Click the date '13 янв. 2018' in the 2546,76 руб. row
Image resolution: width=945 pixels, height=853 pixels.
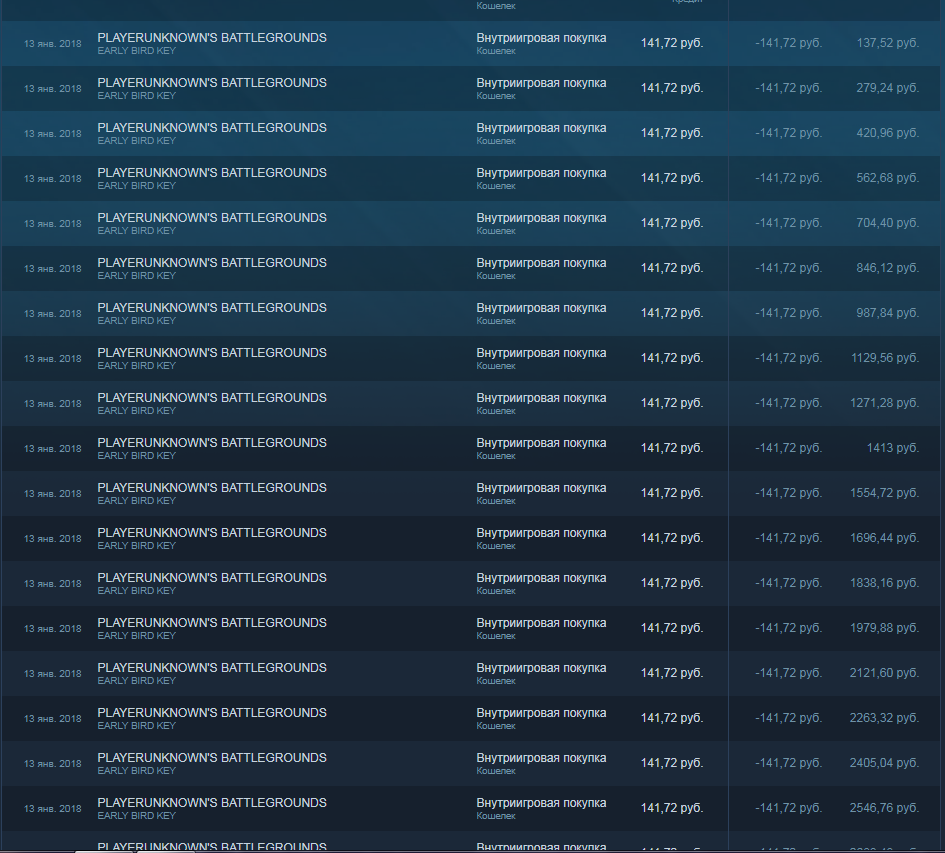click(52, 808)
